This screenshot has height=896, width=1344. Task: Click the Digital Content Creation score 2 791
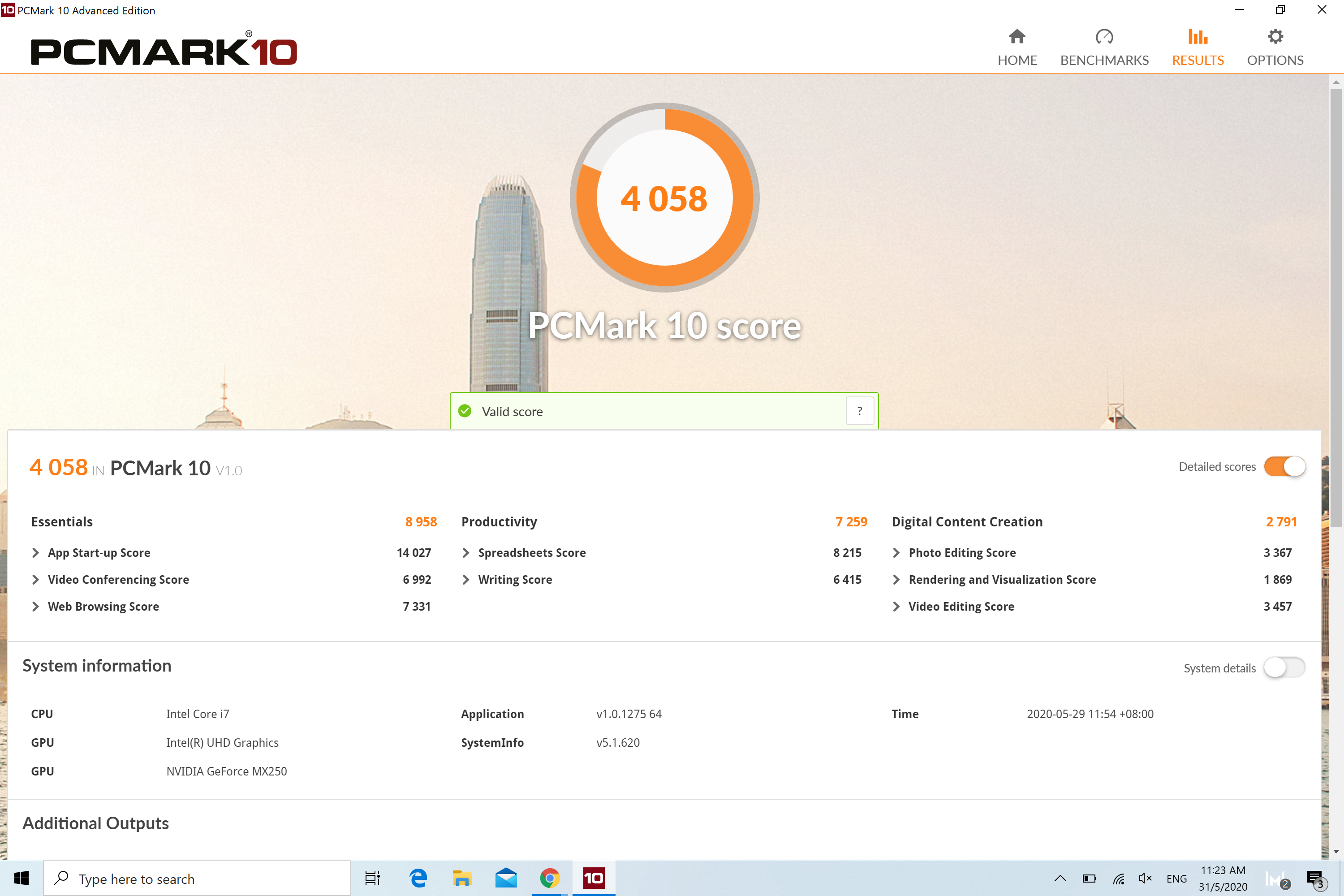coord(1281,522)
